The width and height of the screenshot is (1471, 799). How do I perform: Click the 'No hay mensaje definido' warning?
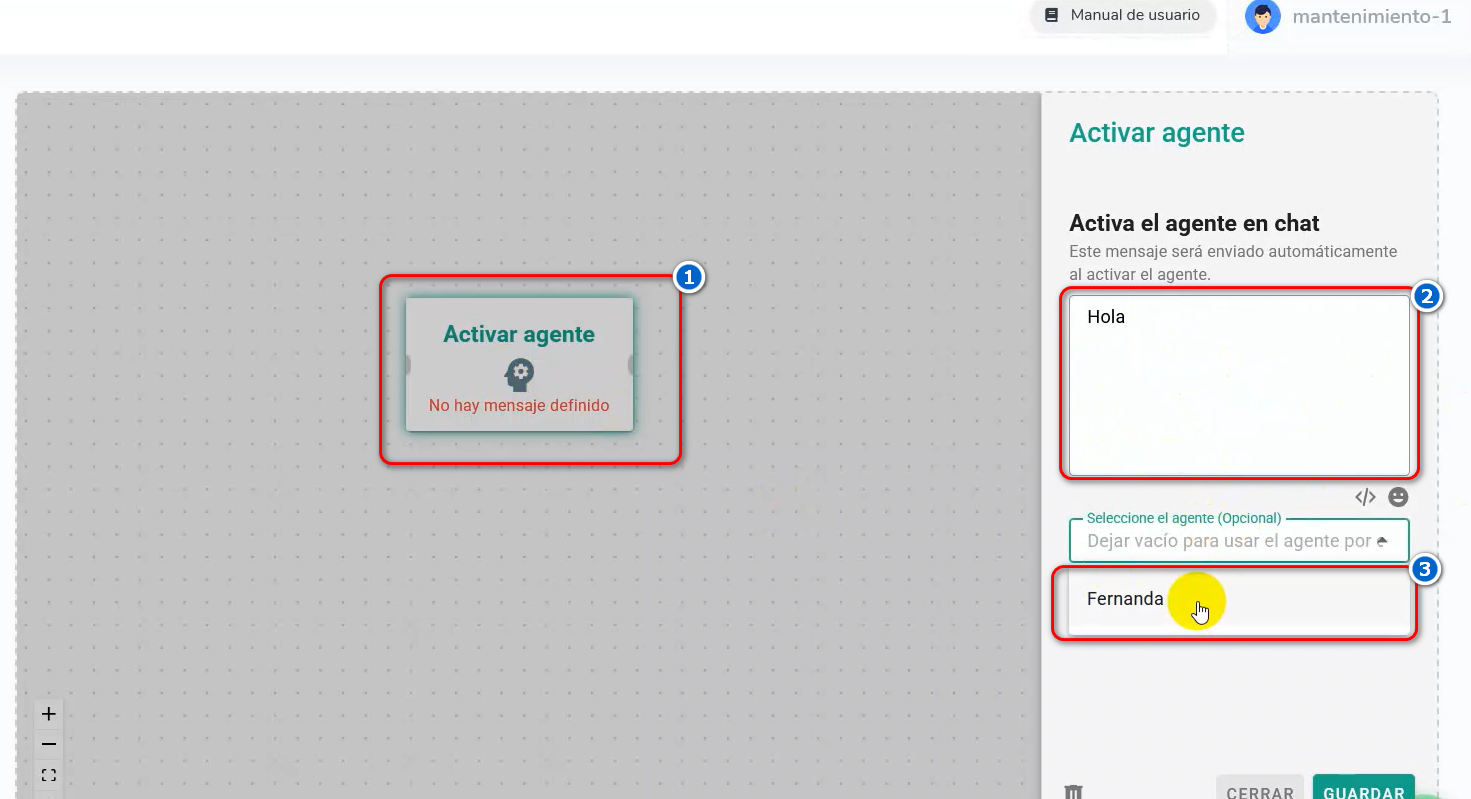pos(519,406)
